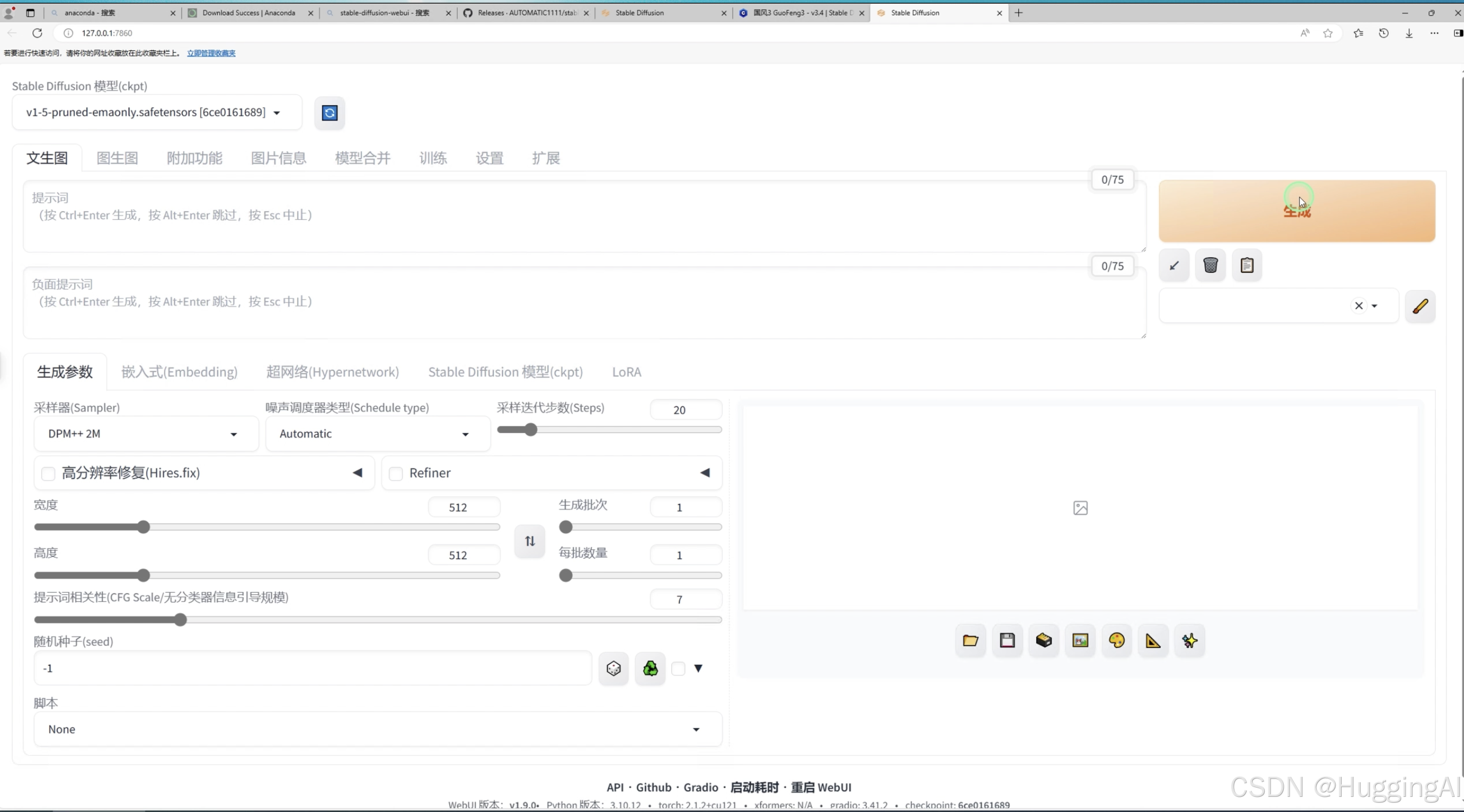1464x812 pixels.
Task: Click the trash icon to clear the prompt
Action: [x=1210, y=265]
